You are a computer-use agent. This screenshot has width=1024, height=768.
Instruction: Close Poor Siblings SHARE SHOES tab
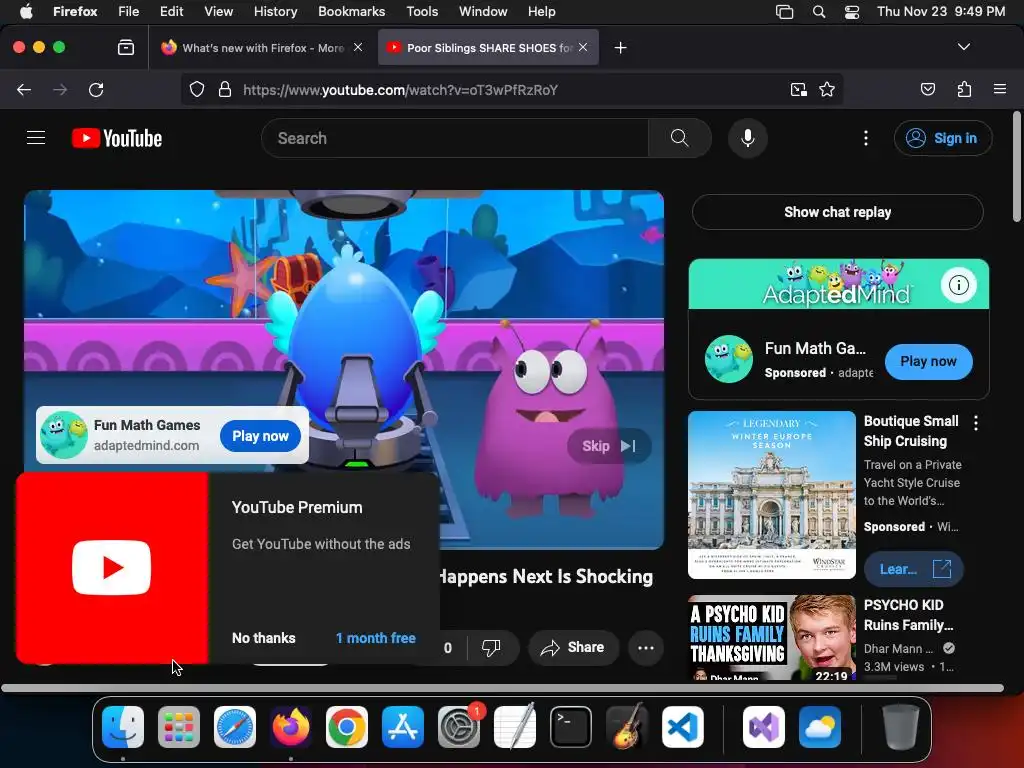coord(583,47)
